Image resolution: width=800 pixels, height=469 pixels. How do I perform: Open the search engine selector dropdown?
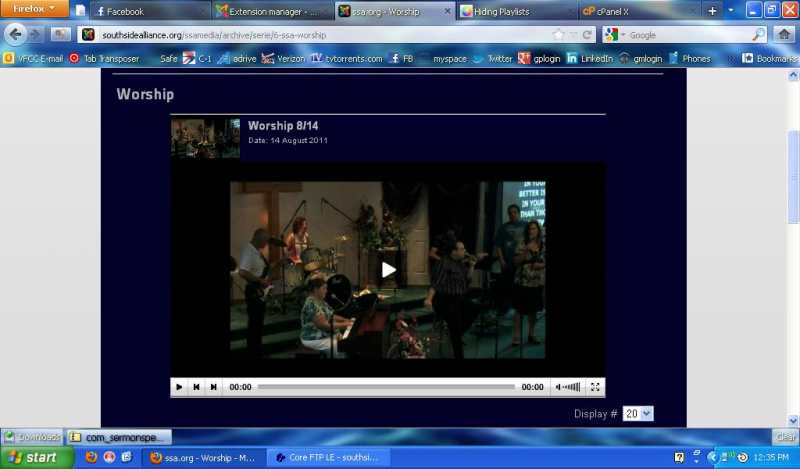(x=614, y=35)
